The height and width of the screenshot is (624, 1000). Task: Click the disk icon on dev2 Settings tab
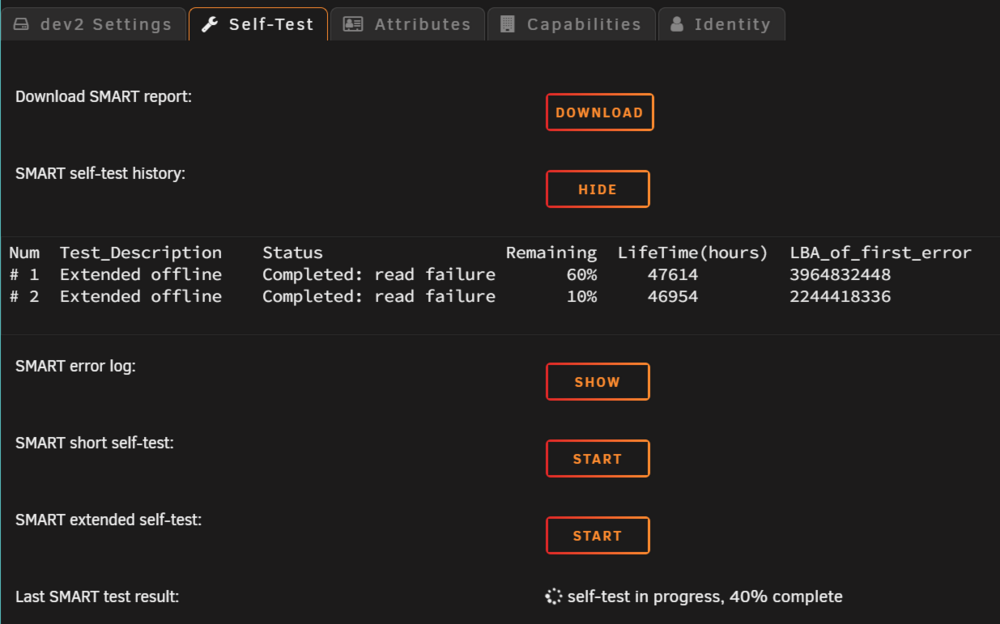point(21,24)
